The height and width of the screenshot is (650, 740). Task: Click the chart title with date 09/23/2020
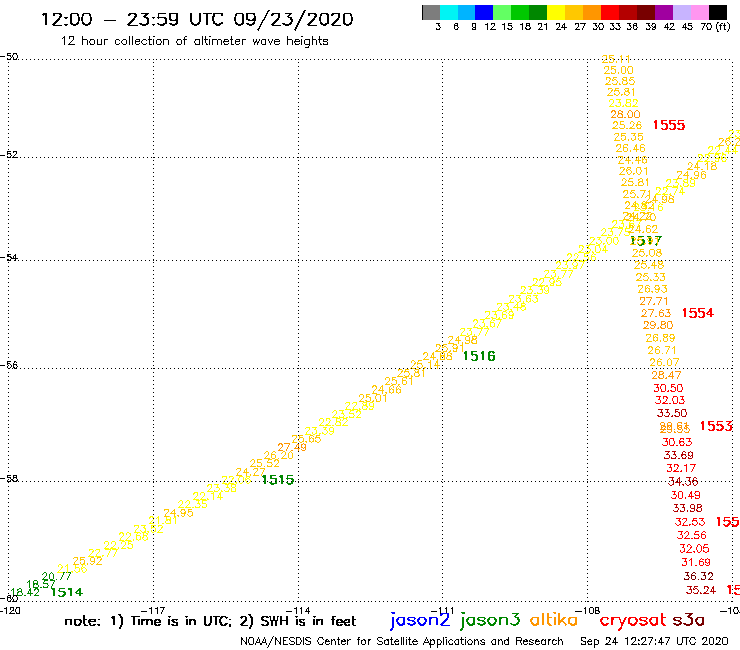point(197,19)
